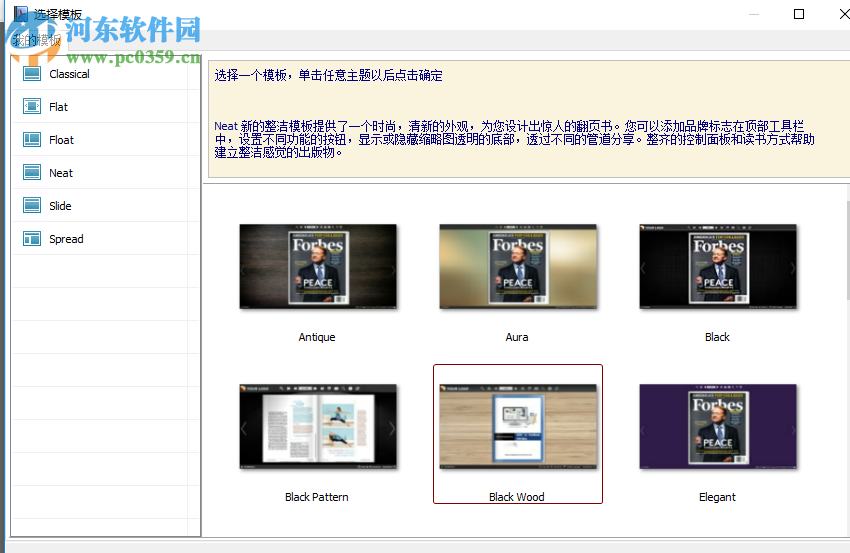Screen dimensions: 850x553
Task: Select the Flat label in template list
Action: click(59, 107)
